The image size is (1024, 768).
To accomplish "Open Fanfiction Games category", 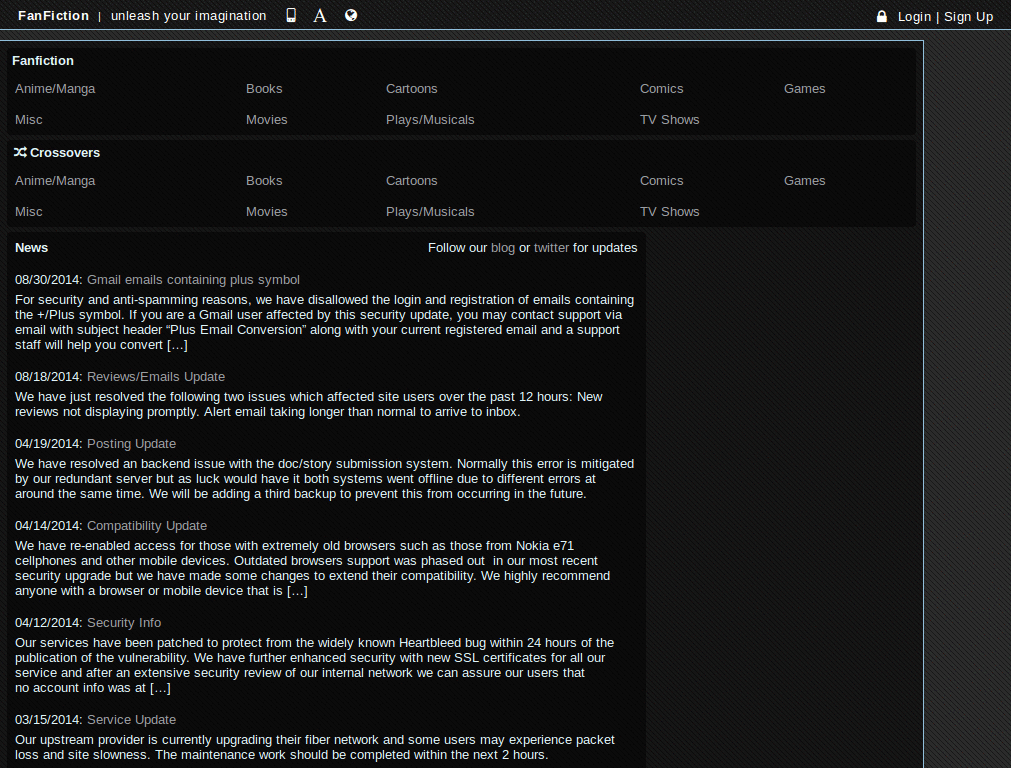I will click(804, 89).
